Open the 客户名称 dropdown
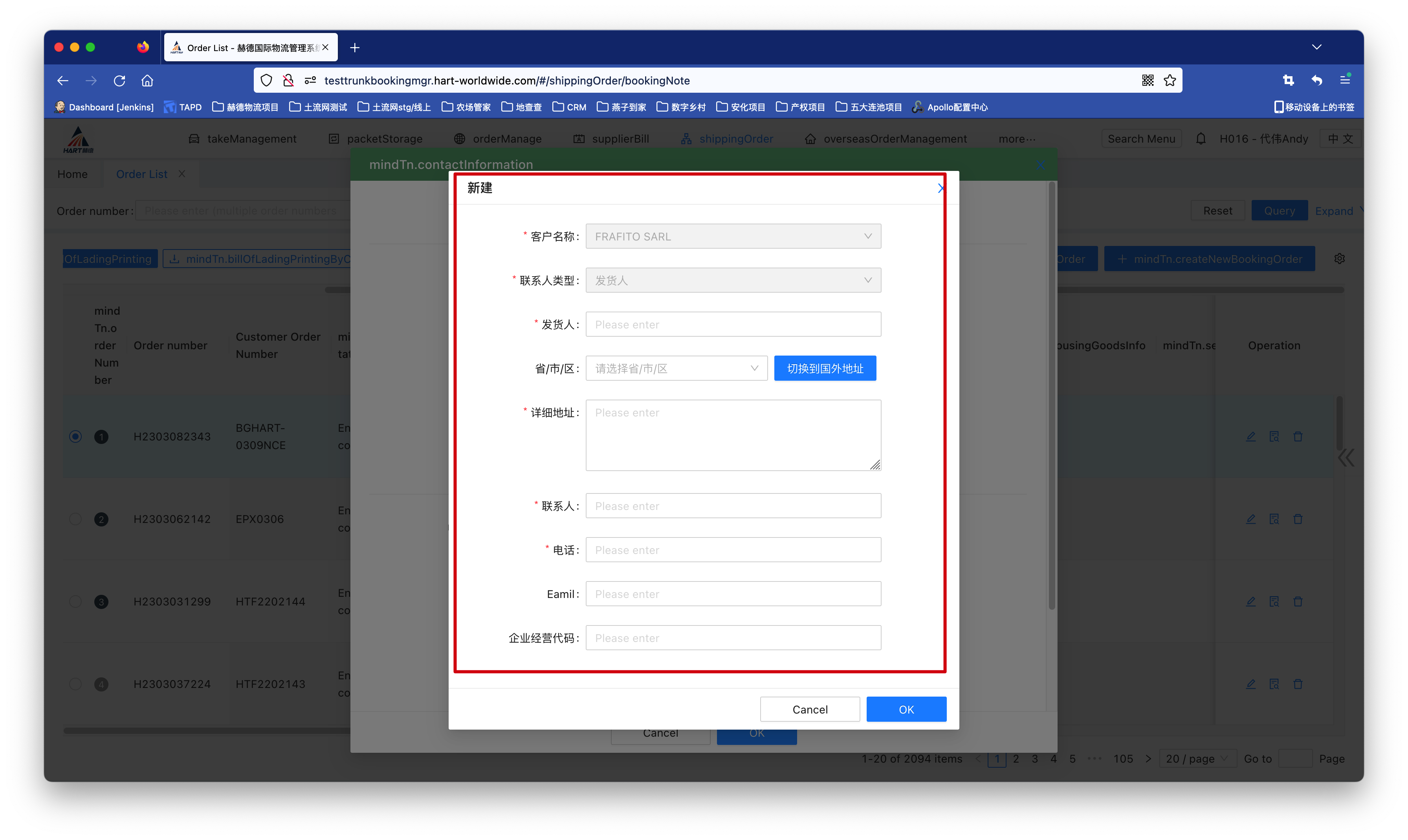Screen dimensions: 1408x840 point(733,237)
